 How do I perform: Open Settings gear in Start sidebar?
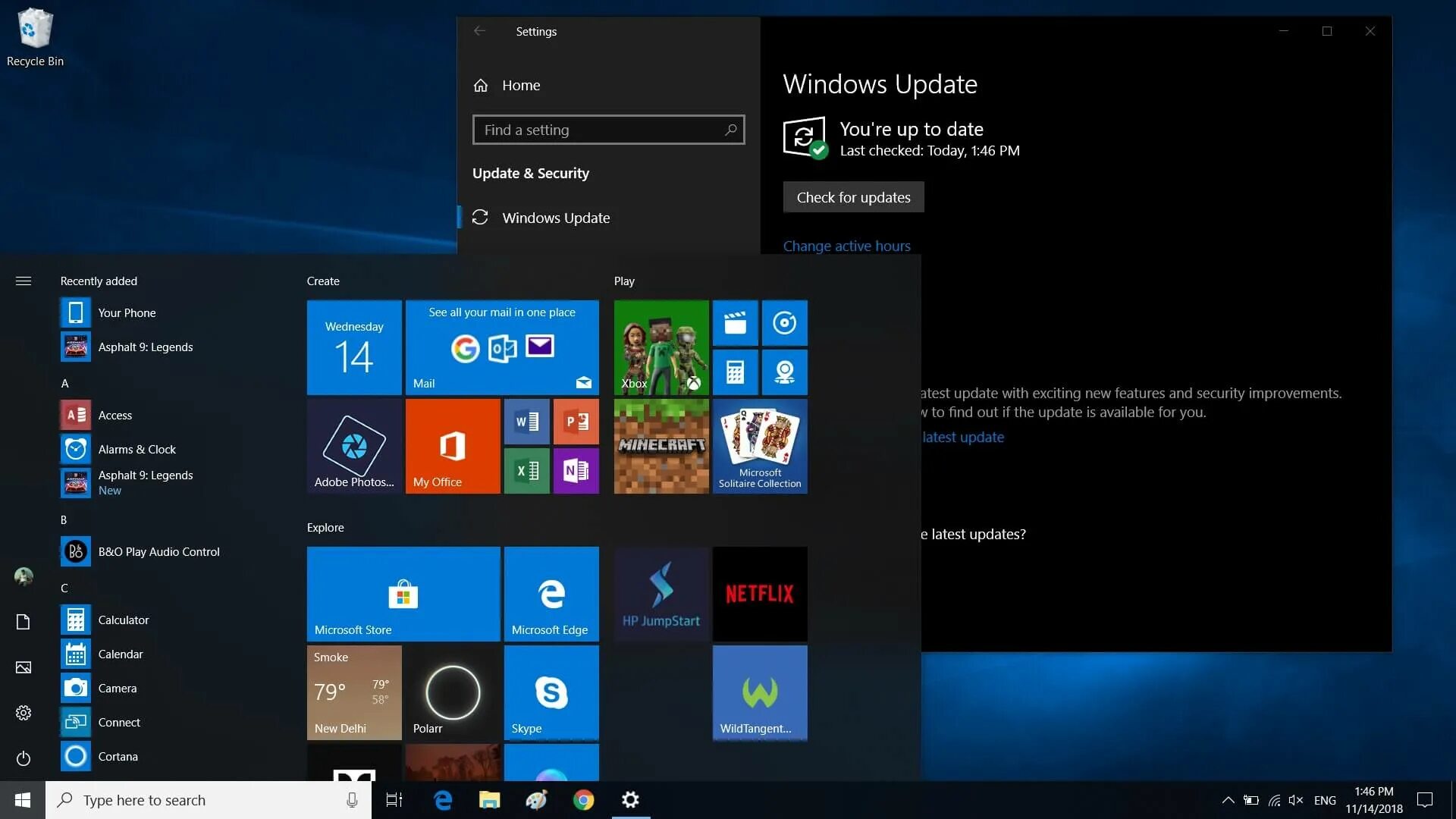[x=24, y=713]
